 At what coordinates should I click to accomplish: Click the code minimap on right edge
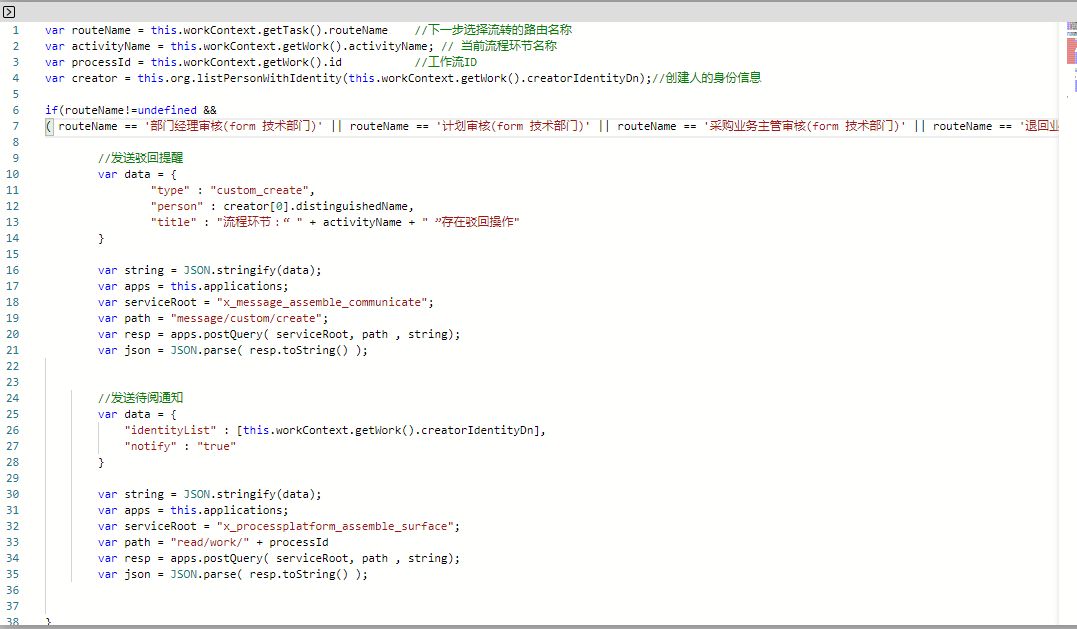tap(1071, 58)
